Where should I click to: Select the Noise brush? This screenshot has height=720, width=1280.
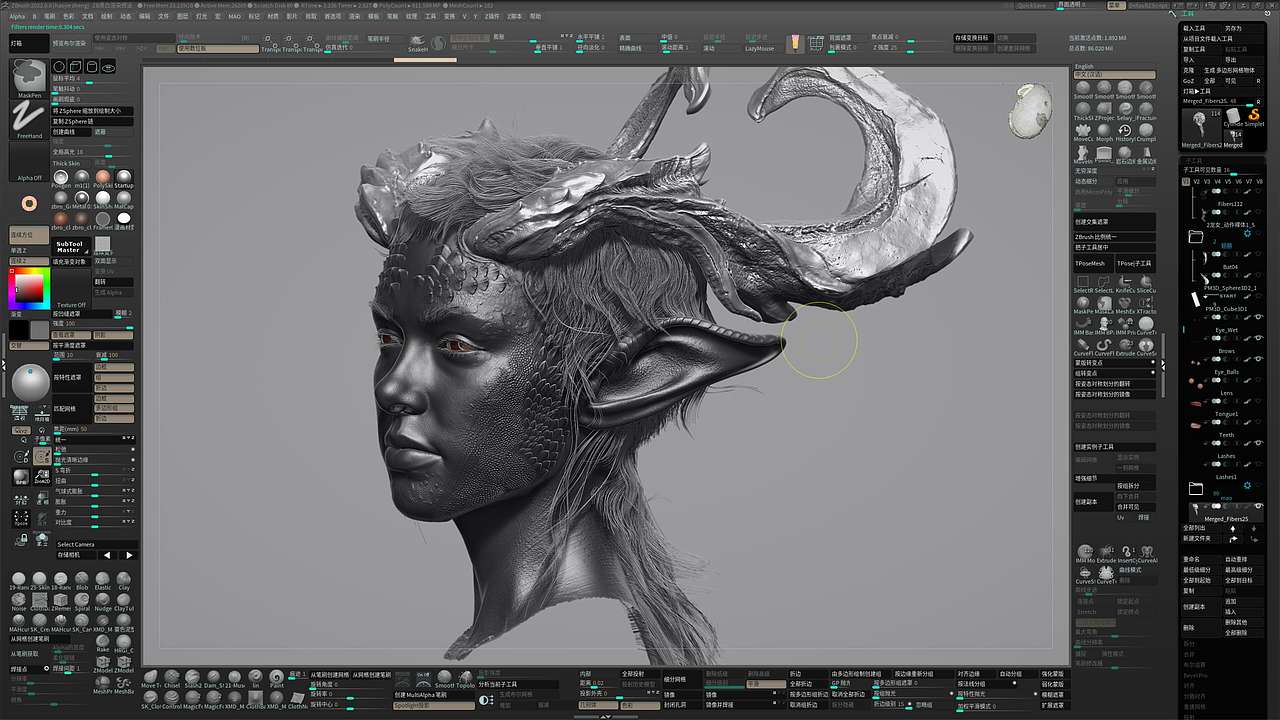tap(19, 602)
